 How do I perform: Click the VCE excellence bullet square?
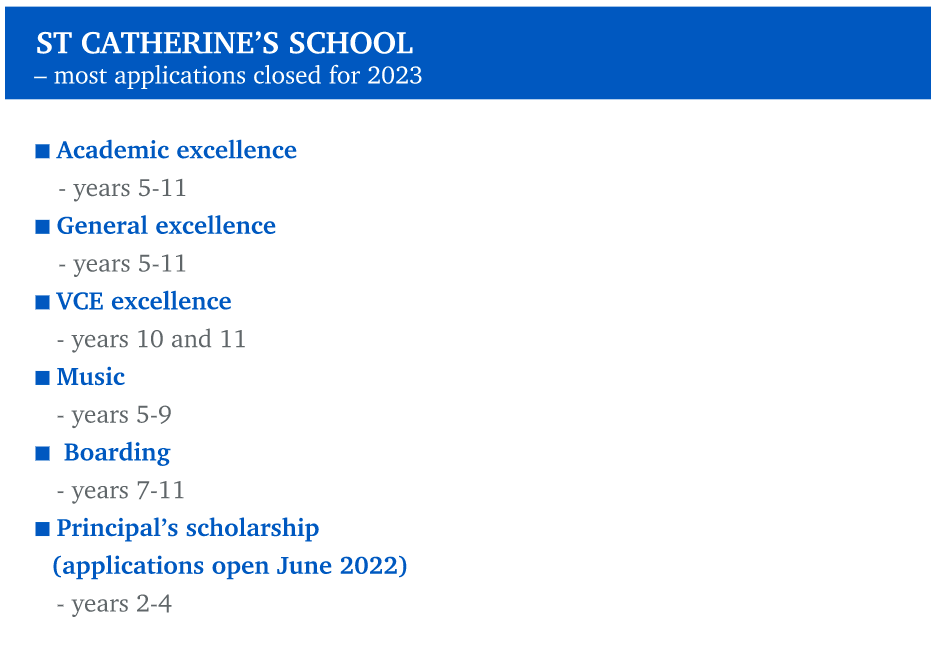click(x=42, y=302)
